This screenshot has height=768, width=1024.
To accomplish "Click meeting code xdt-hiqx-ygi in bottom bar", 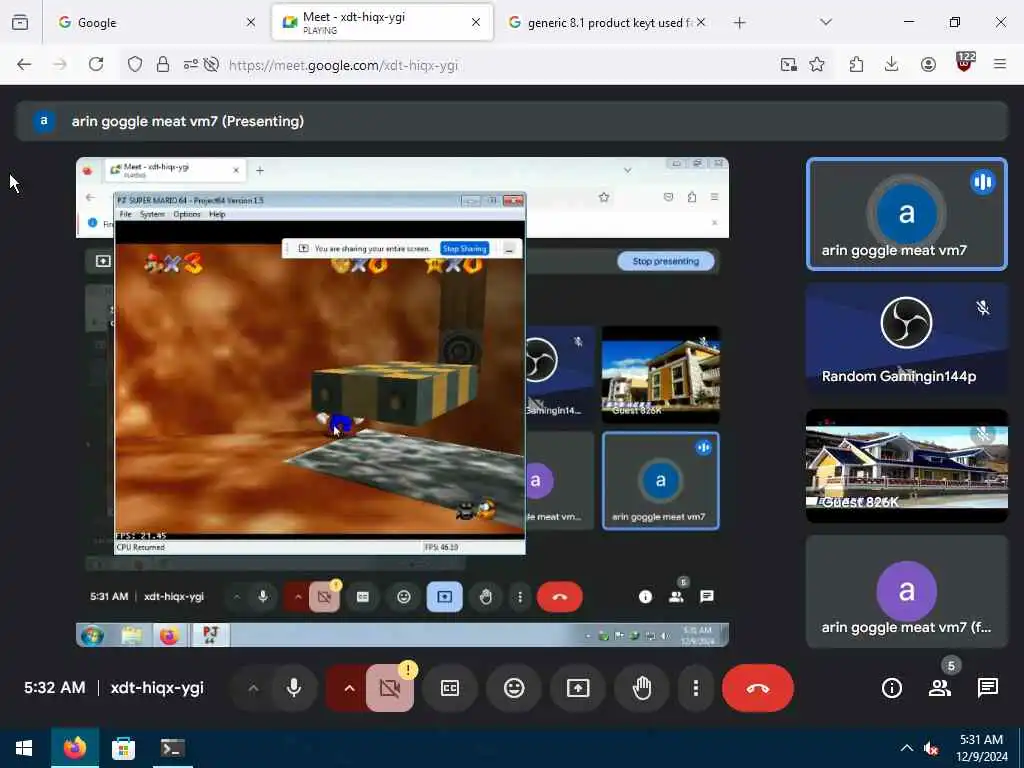I will (x=157, y=688).
